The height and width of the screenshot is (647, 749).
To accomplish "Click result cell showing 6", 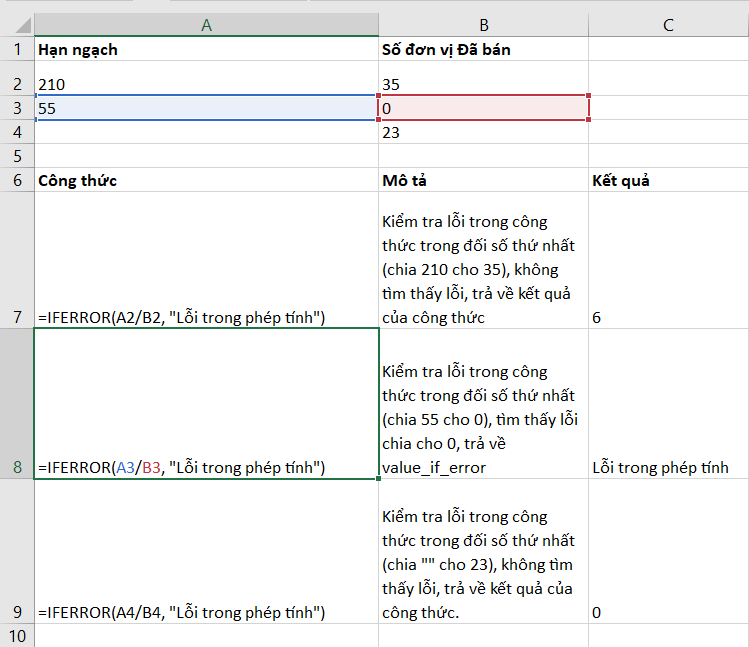I will [x=668, y=260].
